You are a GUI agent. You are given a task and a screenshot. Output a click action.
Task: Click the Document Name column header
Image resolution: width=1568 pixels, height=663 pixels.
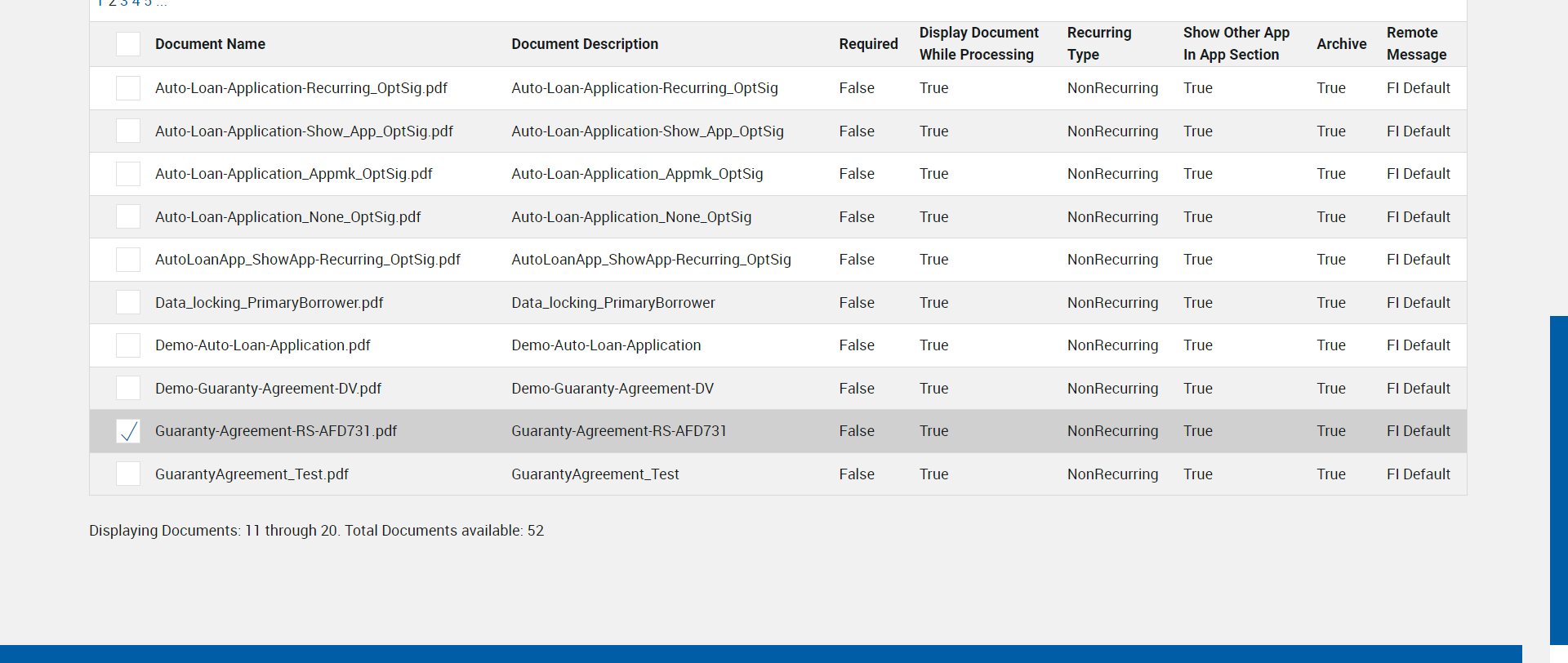[210, 44]
